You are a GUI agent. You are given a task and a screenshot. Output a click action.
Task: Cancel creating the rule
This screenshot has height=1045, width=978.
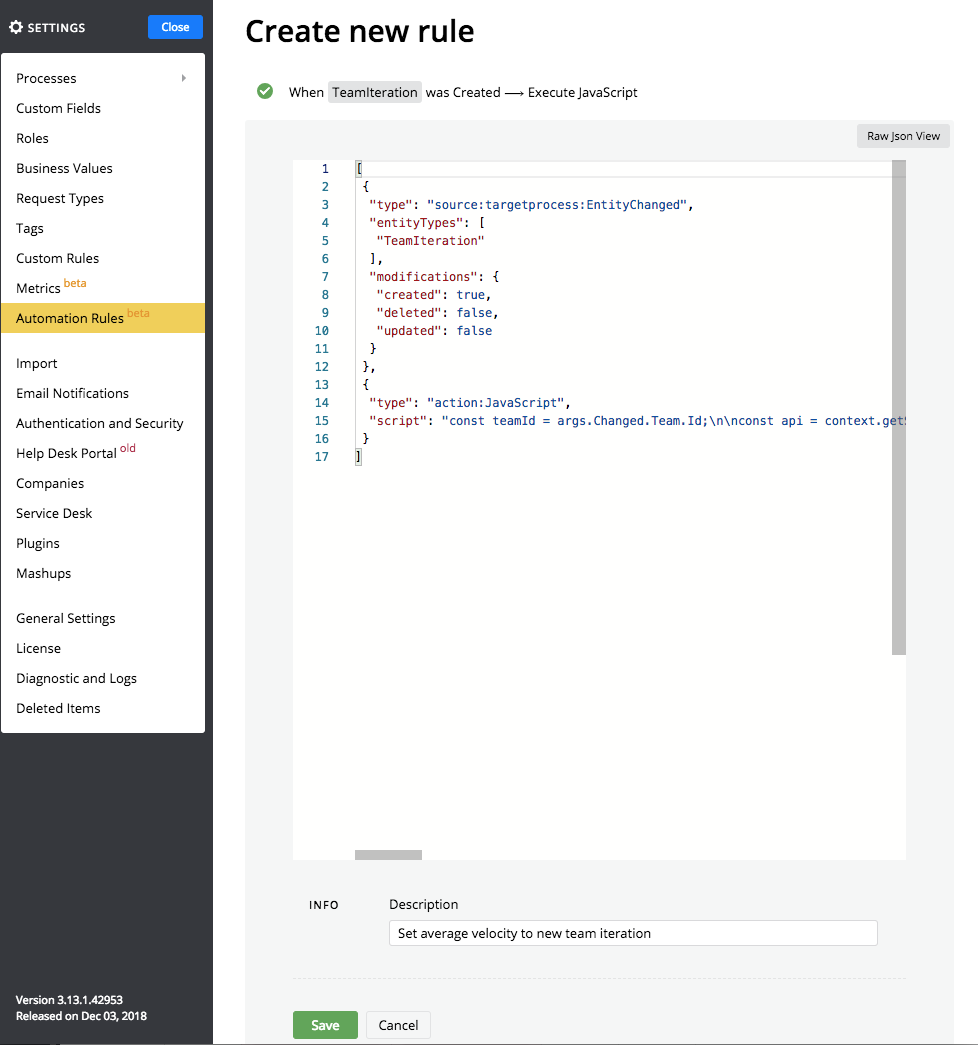pos(398,1025)
